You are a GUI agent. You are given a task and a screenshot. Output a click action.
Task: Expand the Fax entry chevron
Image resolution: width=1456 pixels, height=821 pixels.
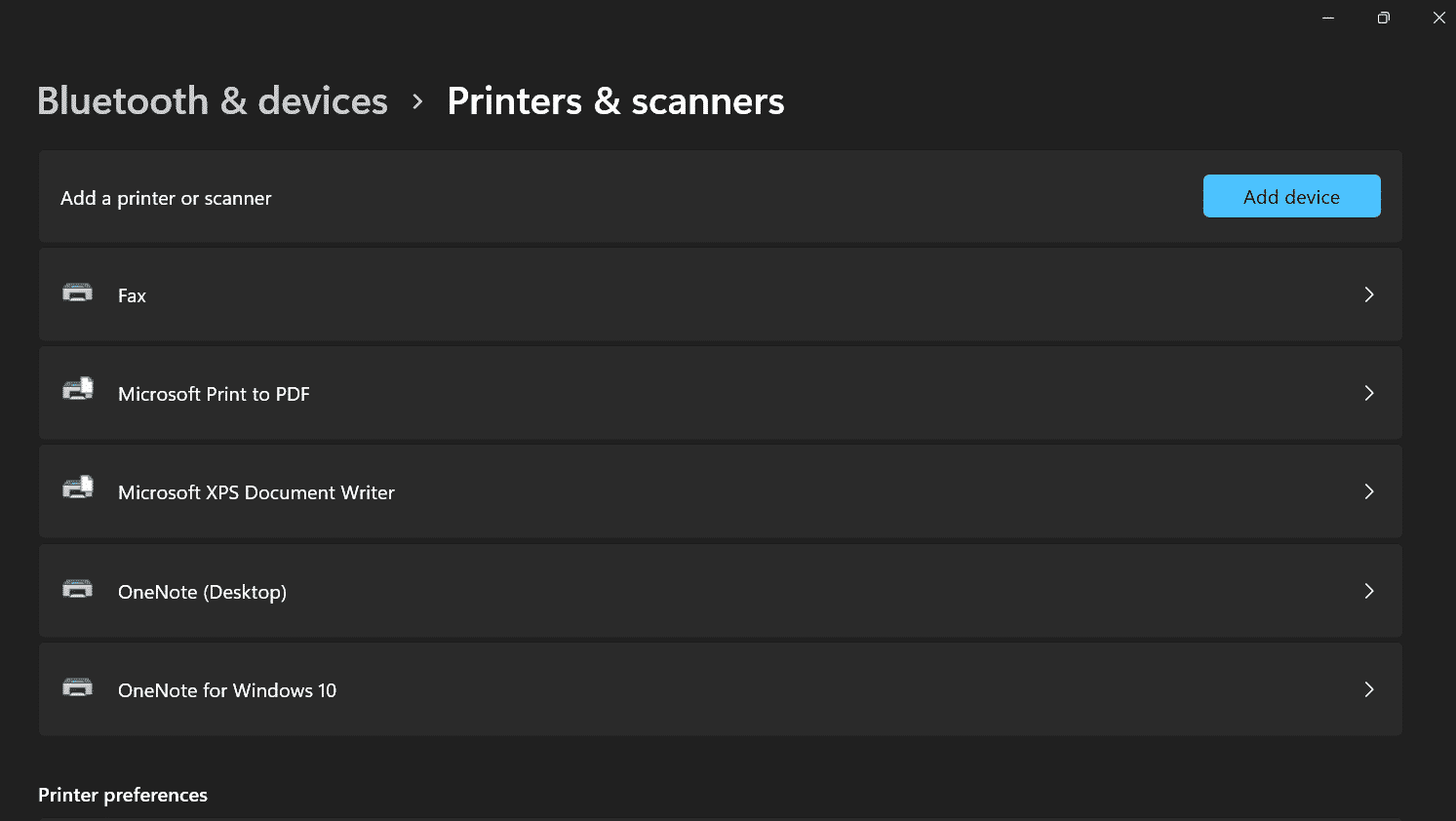coord(1369,294)
